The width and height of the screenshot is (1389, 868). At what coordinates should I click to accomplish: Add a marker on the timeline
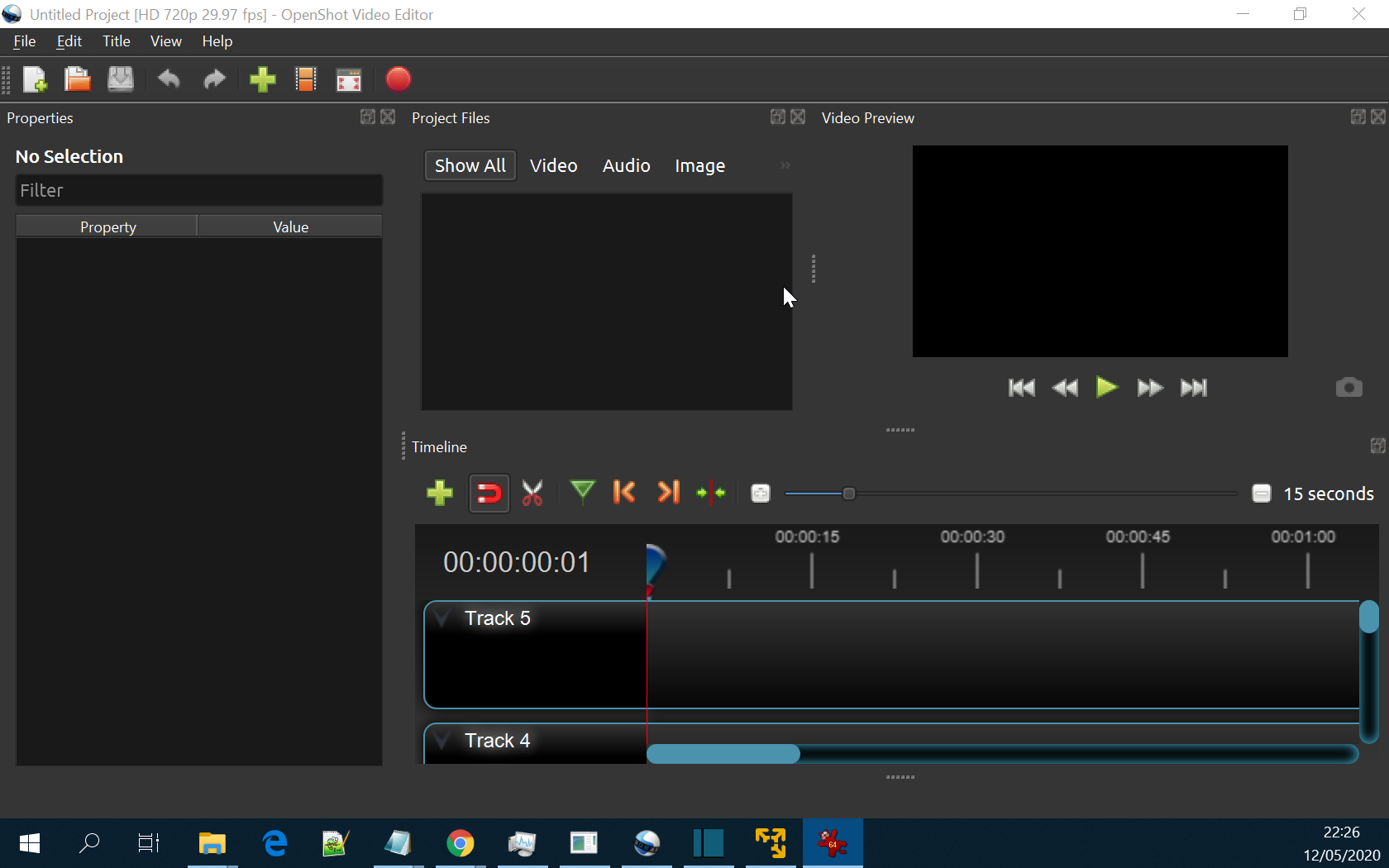click(583, 493)
